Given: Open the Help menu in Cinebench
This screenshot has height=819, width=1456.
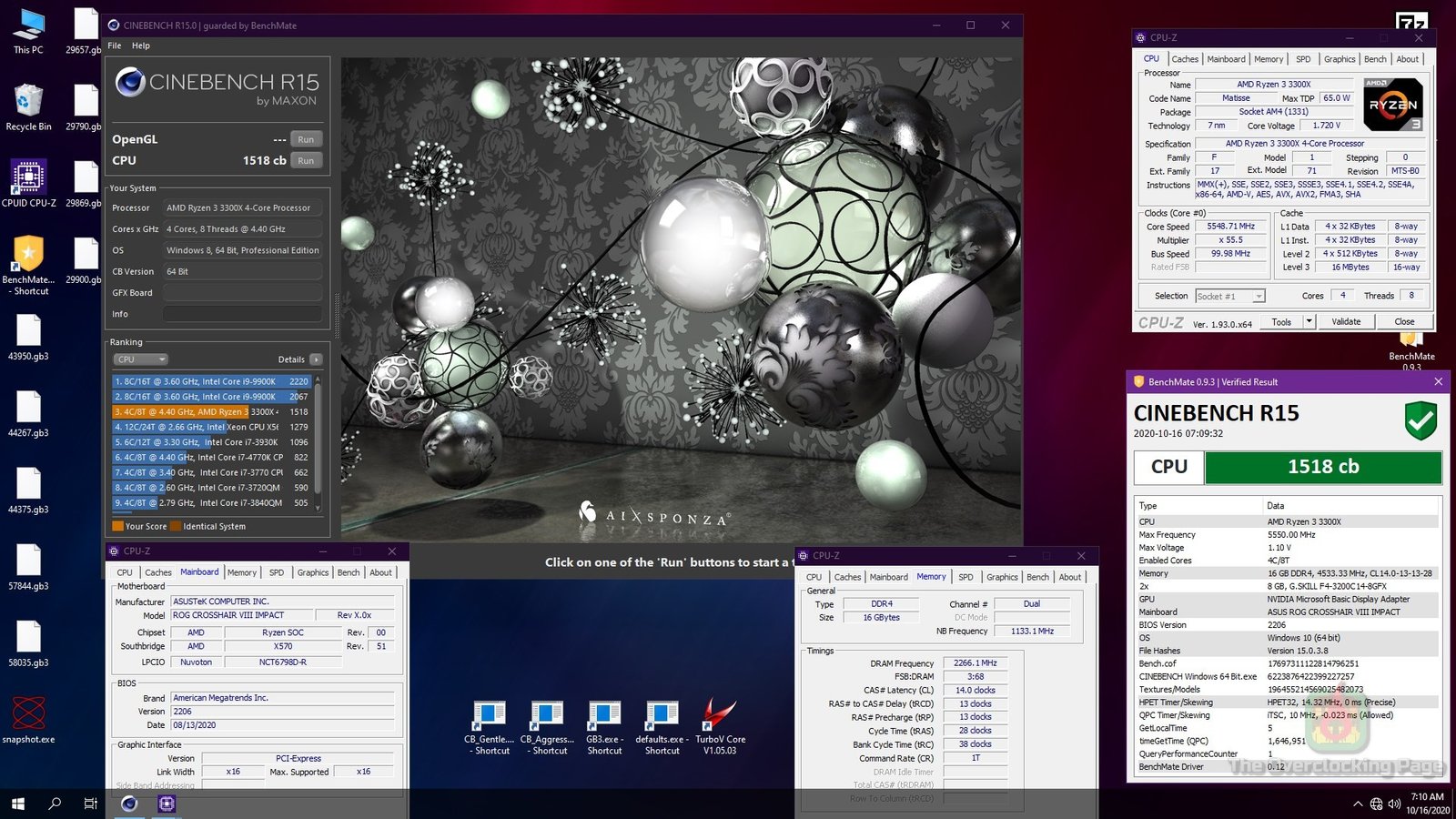Looking at the screenshot, I should click(x=140, y=45).
